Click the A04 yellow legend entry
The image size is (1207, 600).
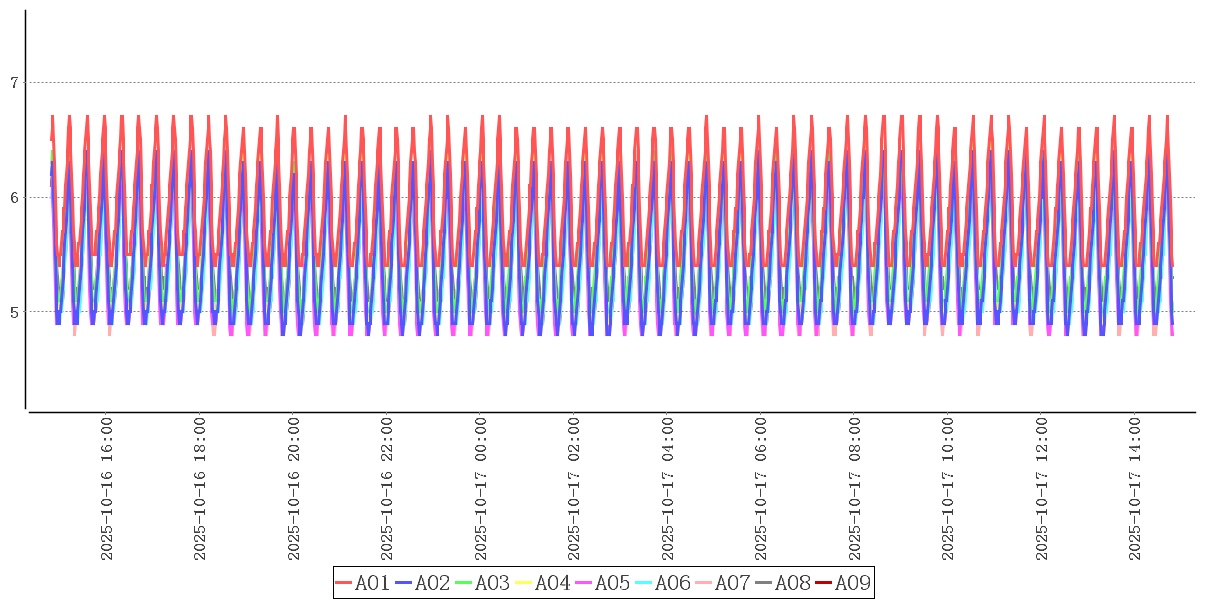tap(543, 583)
